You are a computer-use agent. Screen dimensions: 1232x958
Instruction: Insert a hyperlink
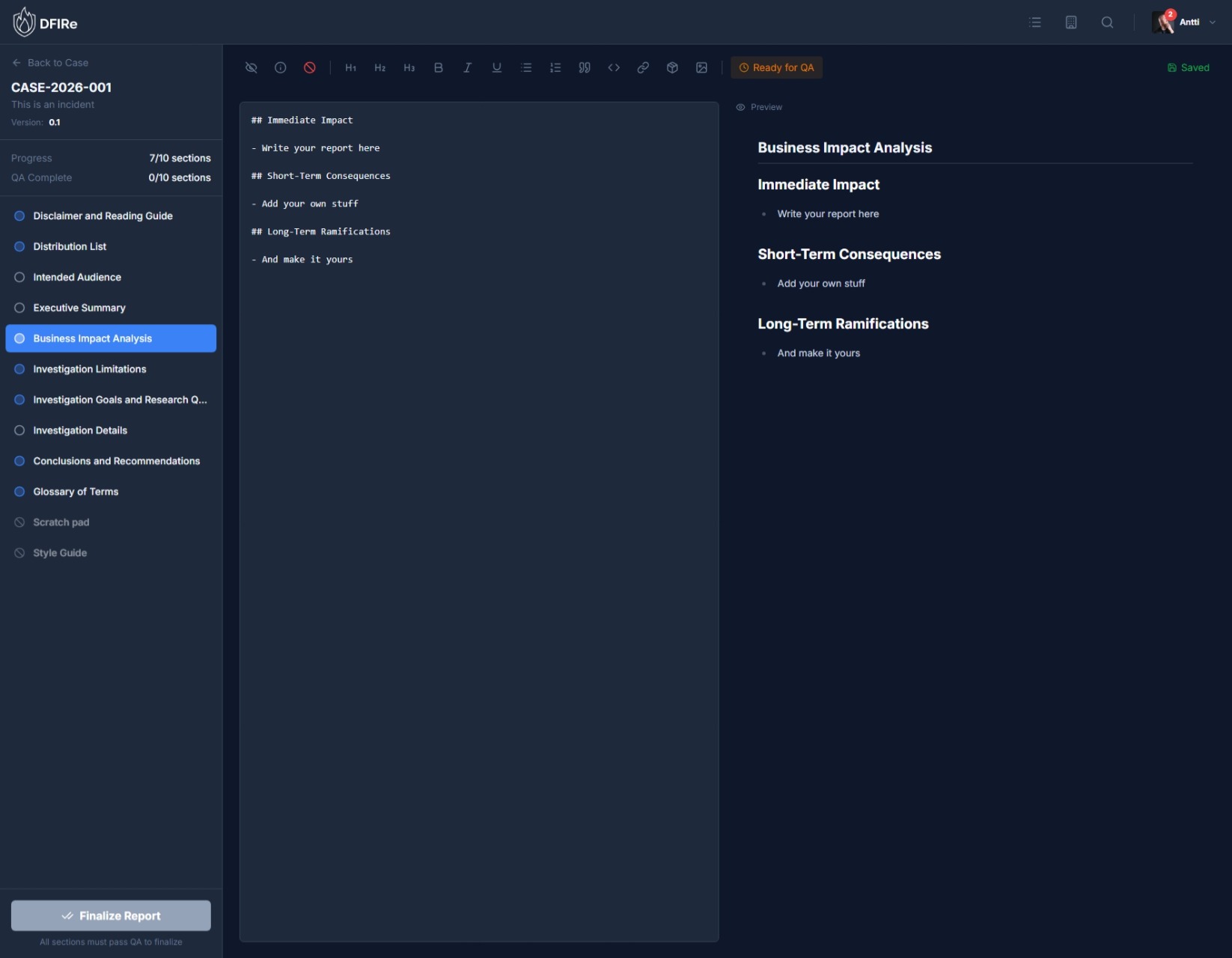[x=643, y=67]
